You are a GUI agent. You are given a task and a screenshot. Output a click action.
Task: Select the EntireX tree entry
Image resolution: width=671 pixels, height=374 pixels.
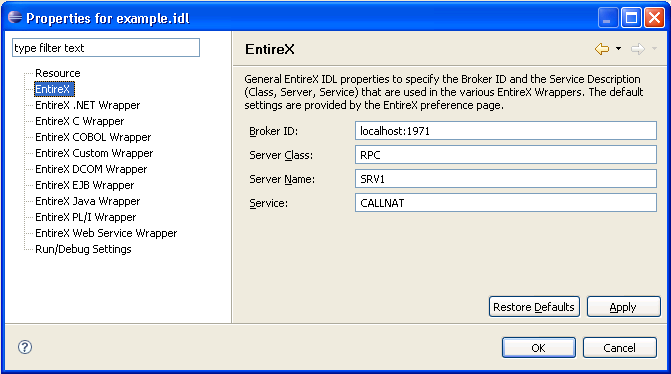tap(54, 89)
